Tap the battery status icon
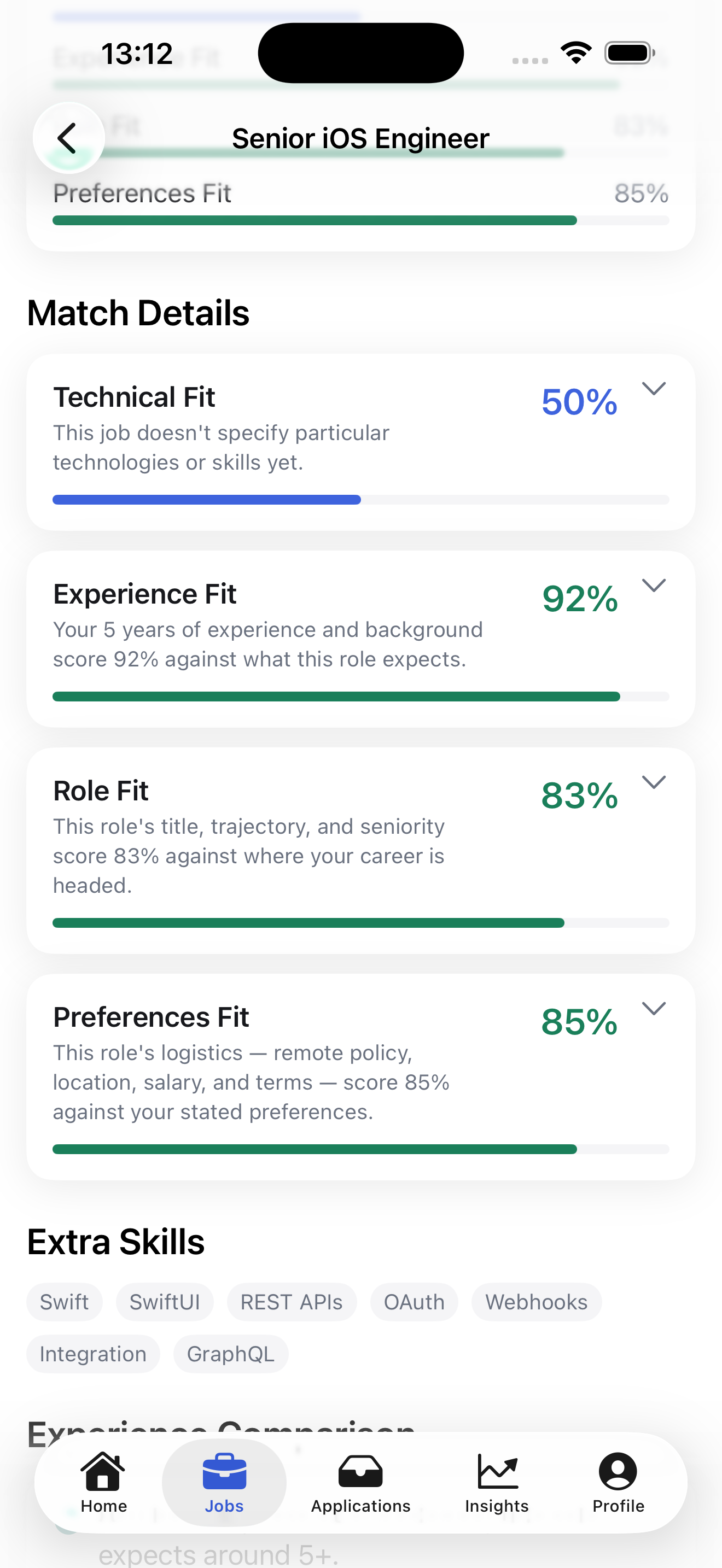 click(x=630, y=53)
